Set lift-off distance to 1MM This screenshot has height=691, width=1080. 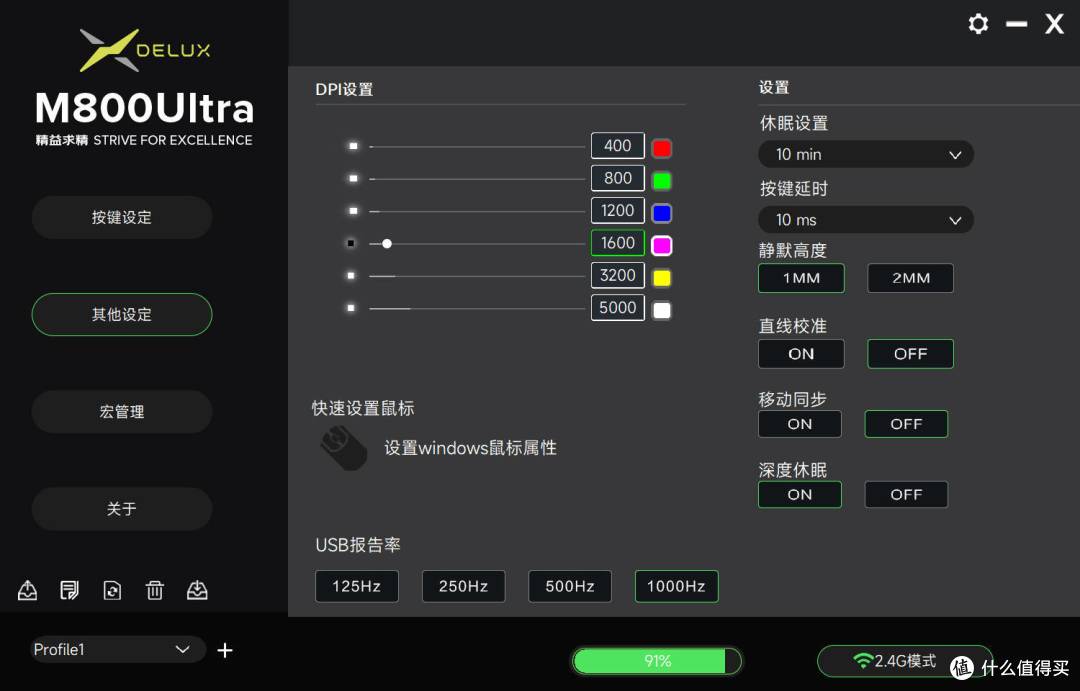click(801, 278)
